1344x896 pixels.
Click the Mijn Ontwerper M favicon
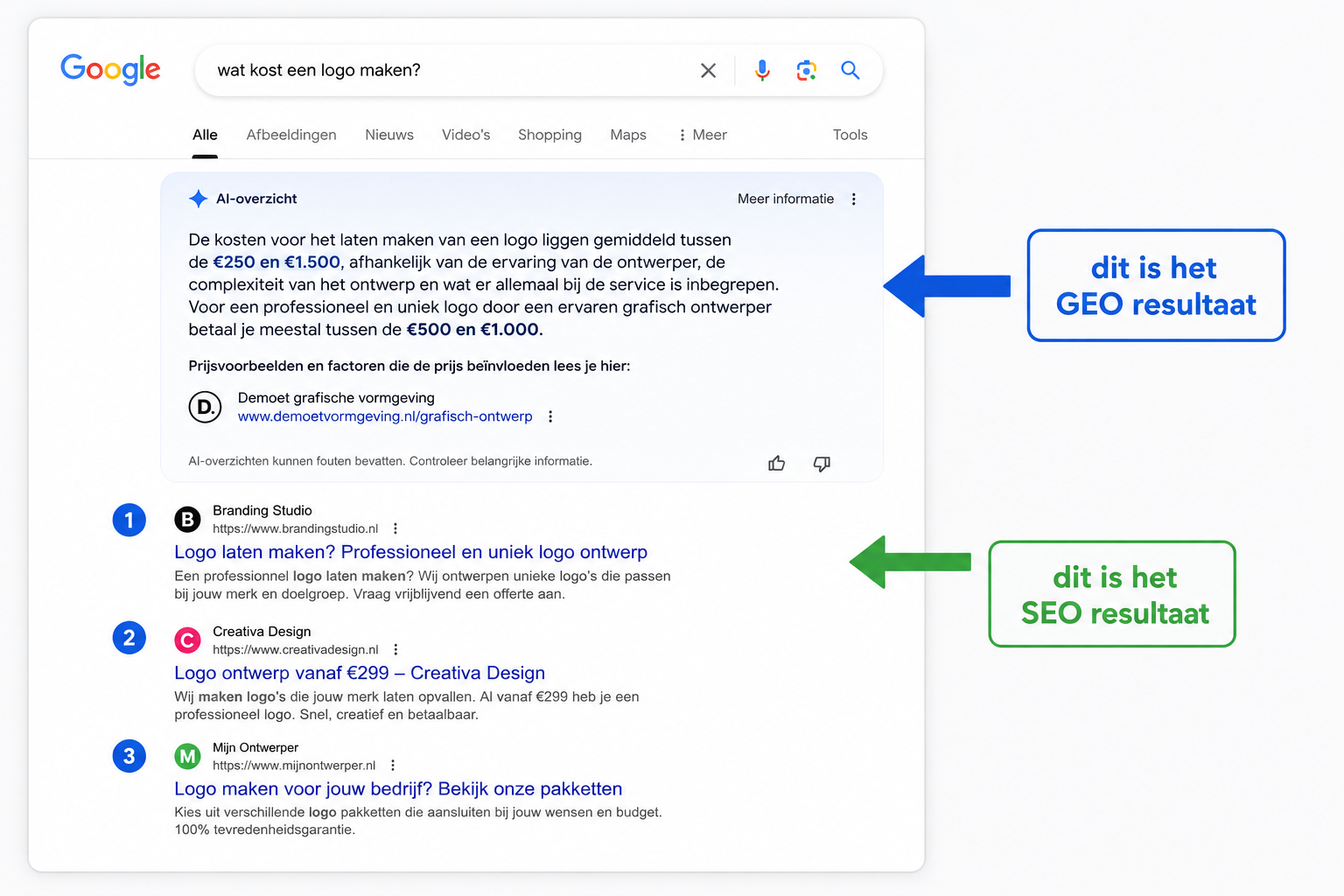point(187,756)
